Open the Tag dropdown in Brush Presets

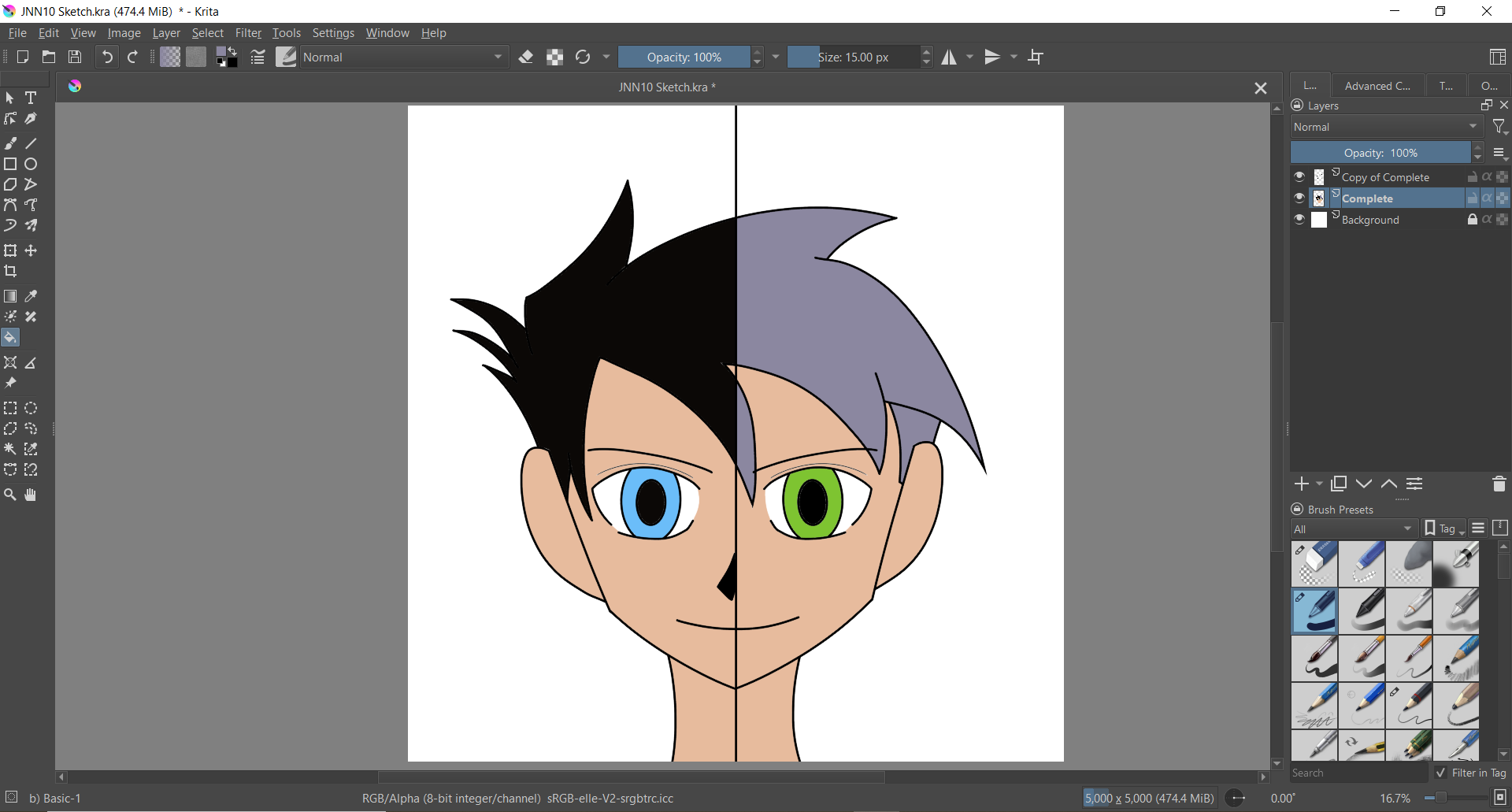[x=1444, y=528]
